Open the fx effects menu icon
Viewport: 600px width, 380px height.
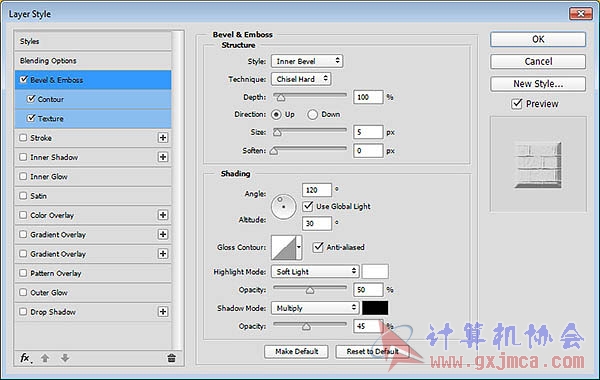(26, 358)
